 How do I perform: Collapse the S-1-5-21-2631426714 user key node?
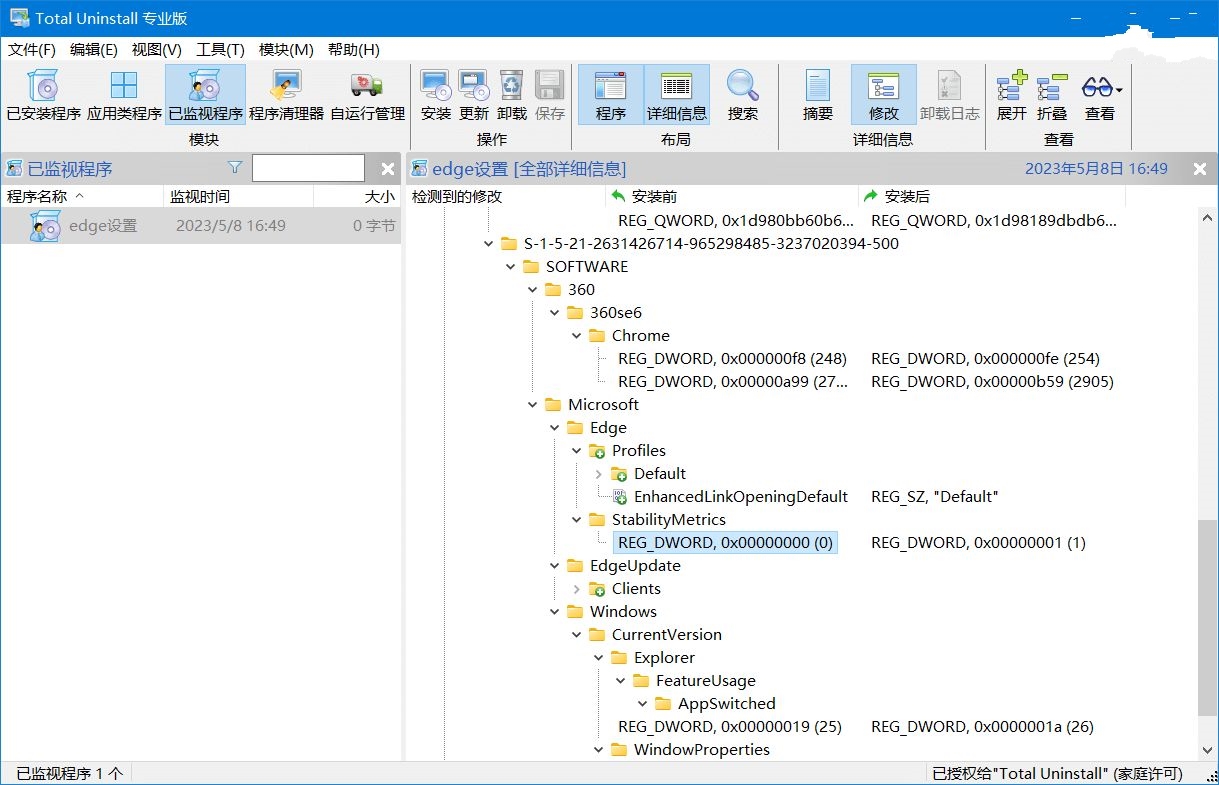coord(488,244)
